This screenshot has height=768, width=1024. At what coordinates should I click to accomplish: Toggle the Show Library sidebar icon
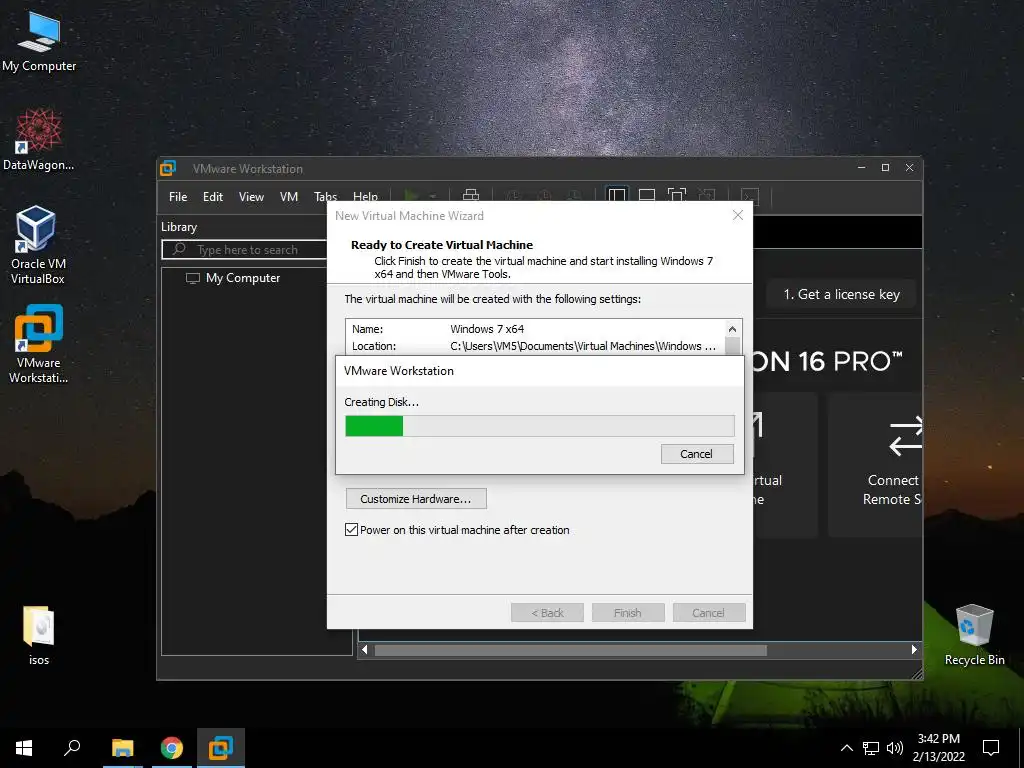616,195
